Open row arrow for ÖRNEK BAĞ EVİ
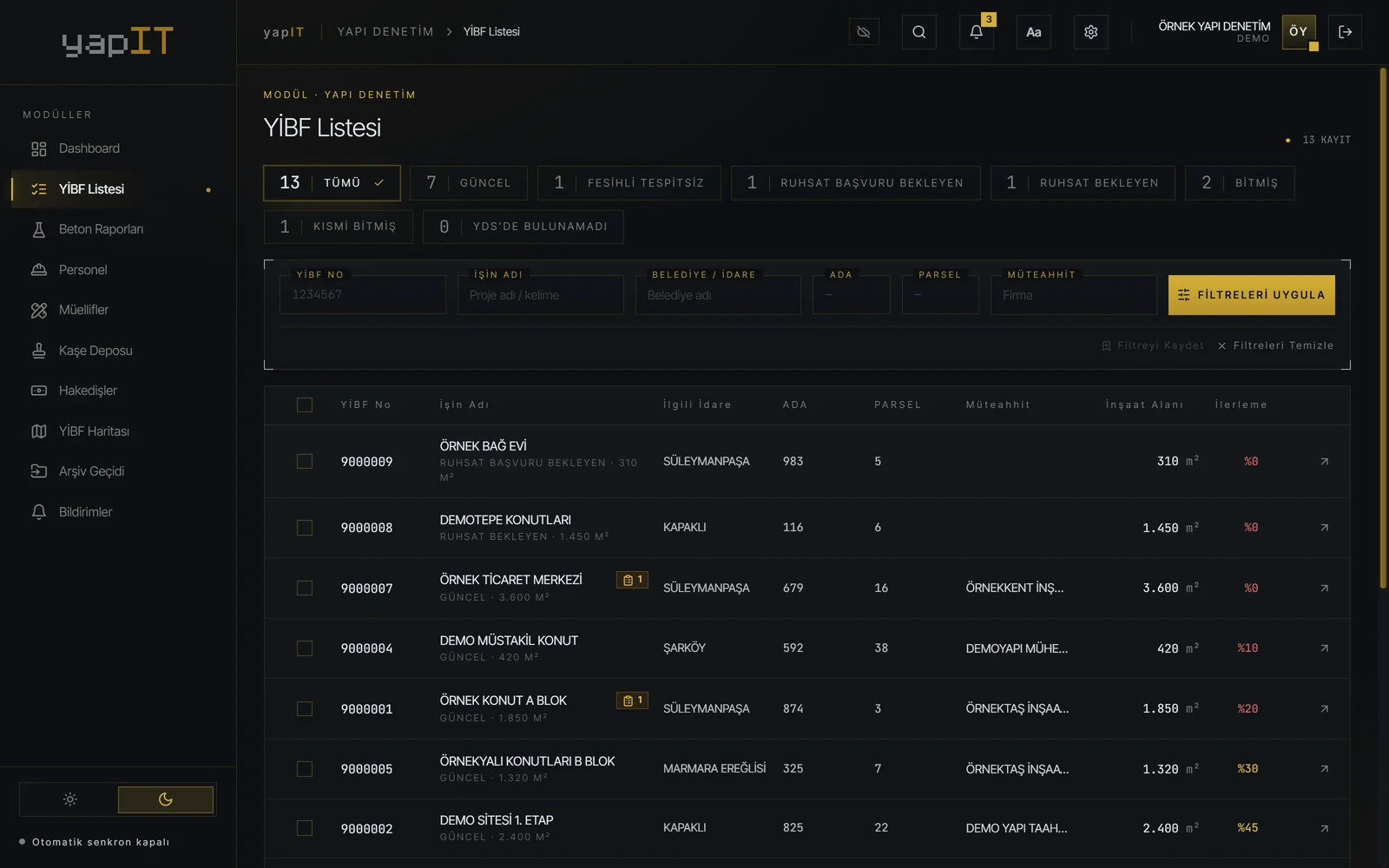 [1324, 462]
